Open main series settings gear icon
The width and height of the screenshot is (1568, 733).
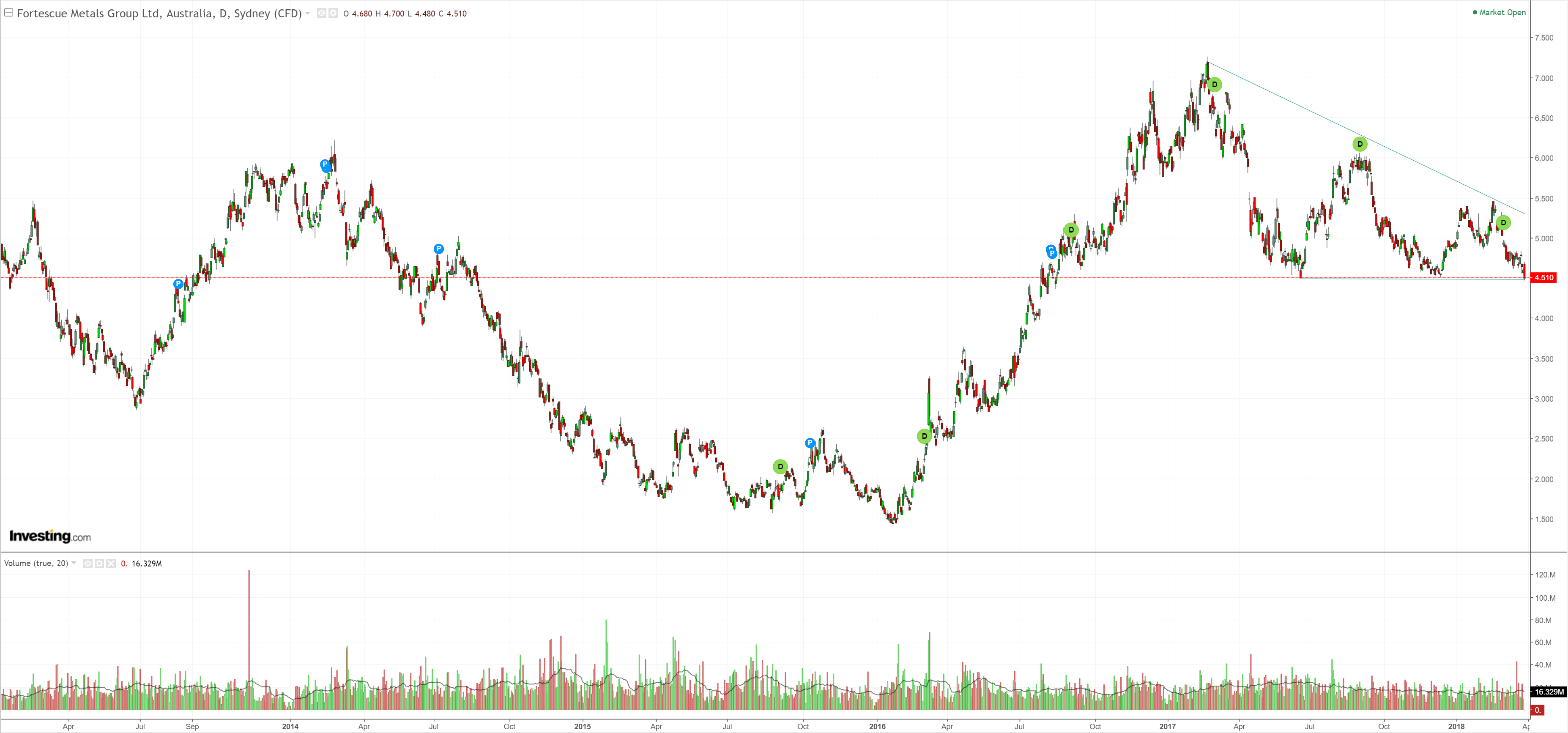coord(333,13)
